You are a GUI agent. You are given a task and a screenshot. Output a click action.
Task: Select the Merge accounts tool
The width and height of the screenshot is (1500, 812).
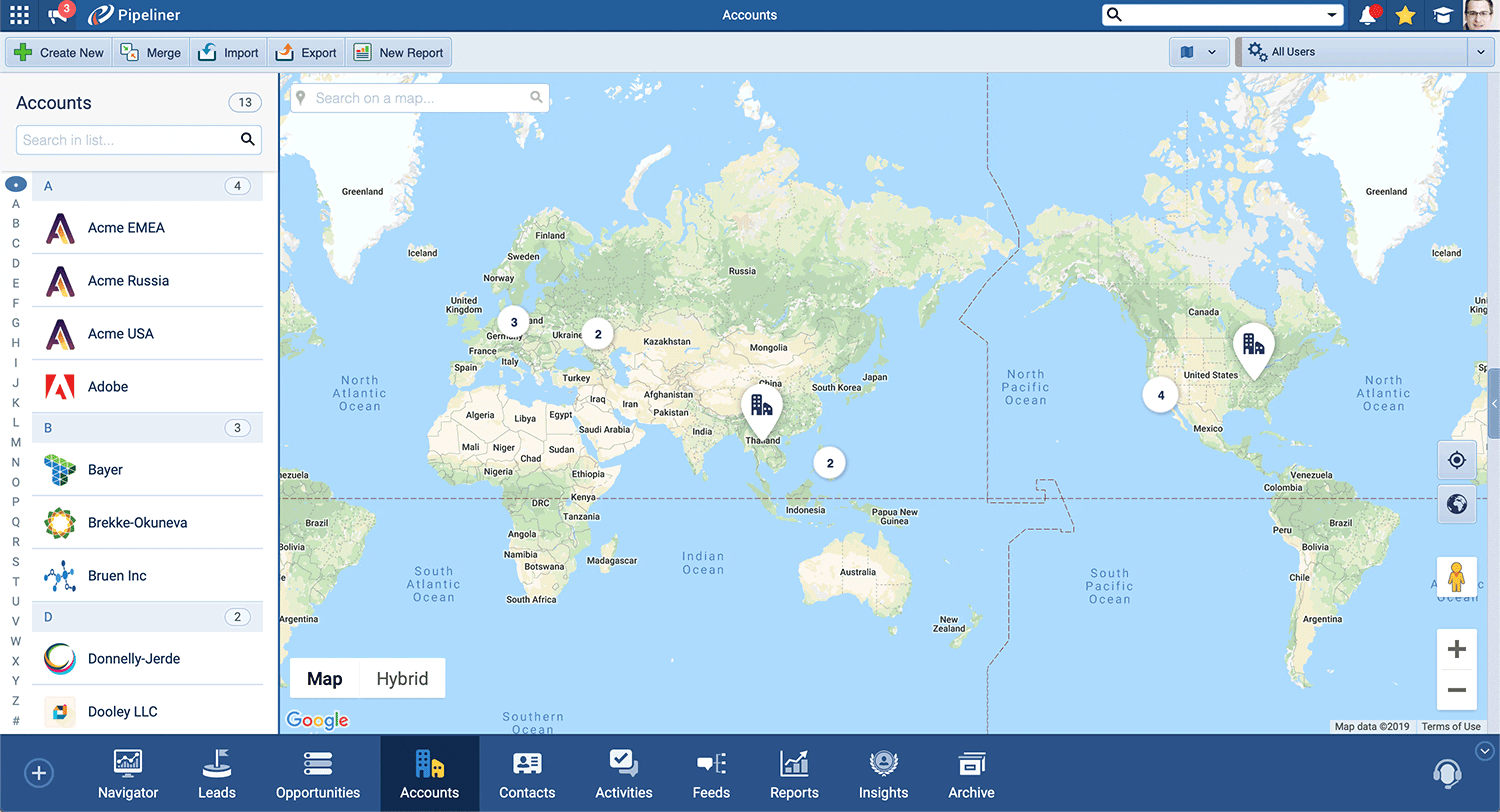[x=150, y=51]
